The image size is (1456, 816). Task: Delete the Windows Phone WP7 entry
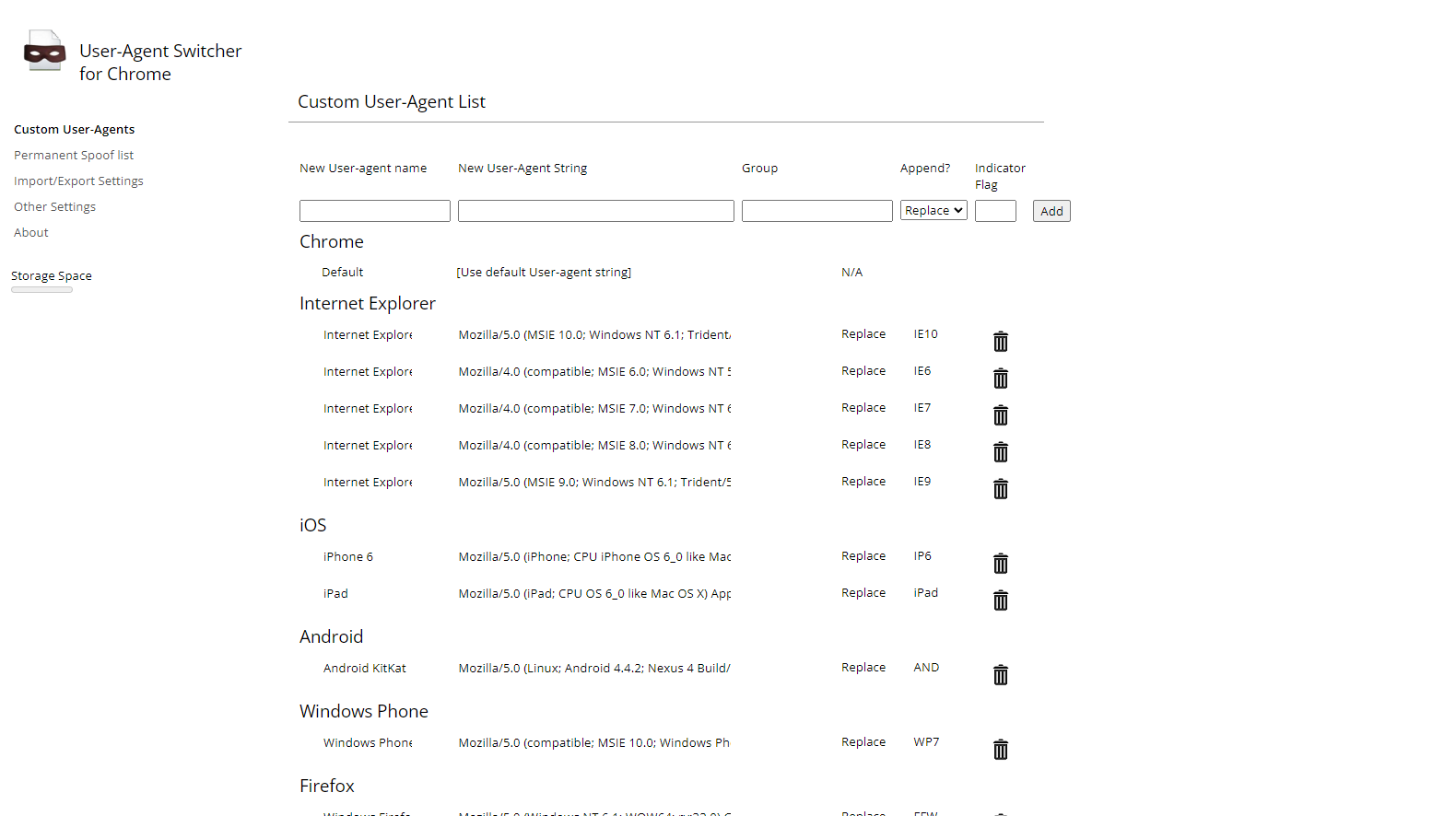pos(1001,750)
